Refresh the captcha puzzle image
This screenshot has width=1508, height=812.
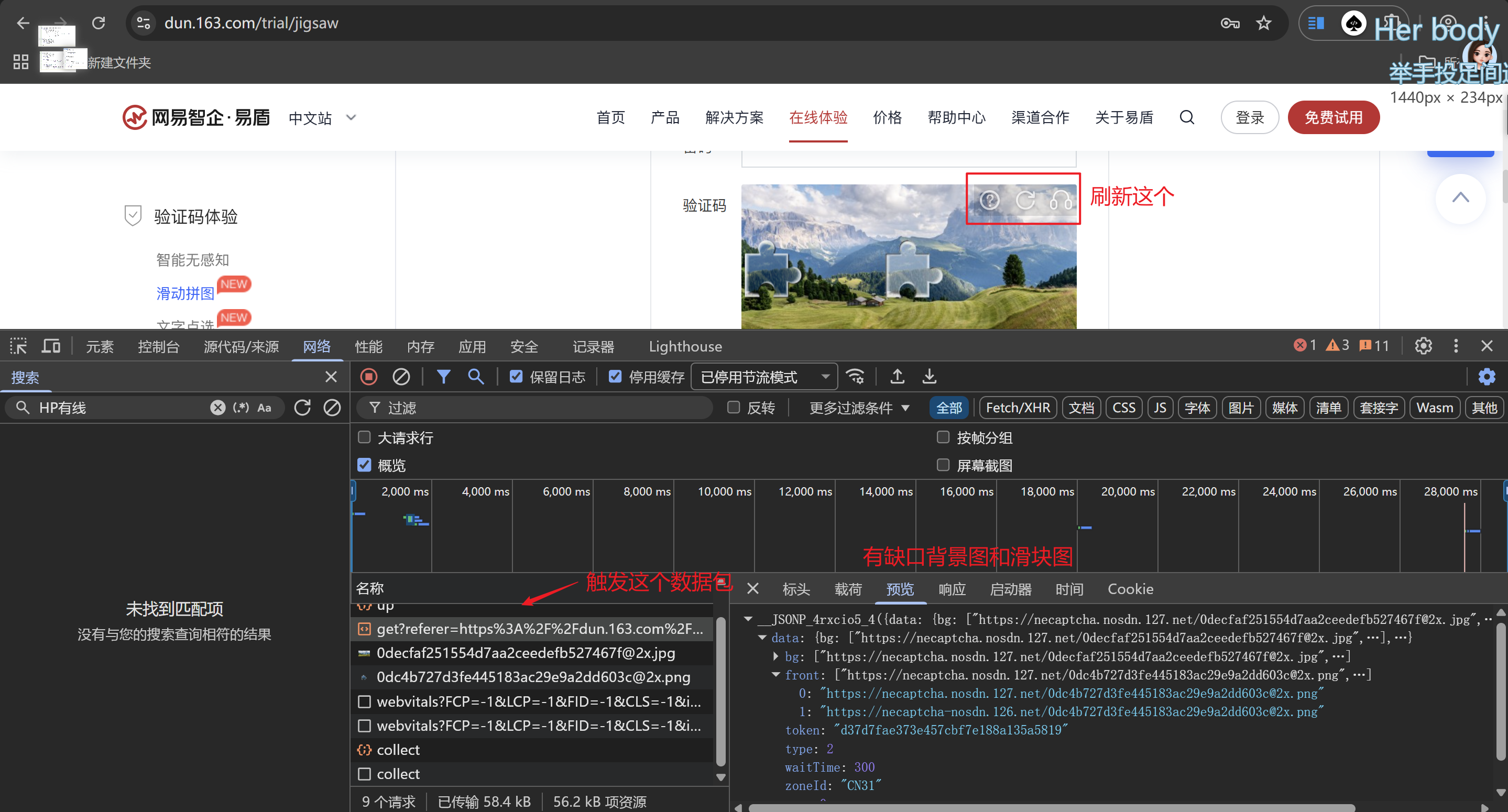coord(1025,200)
